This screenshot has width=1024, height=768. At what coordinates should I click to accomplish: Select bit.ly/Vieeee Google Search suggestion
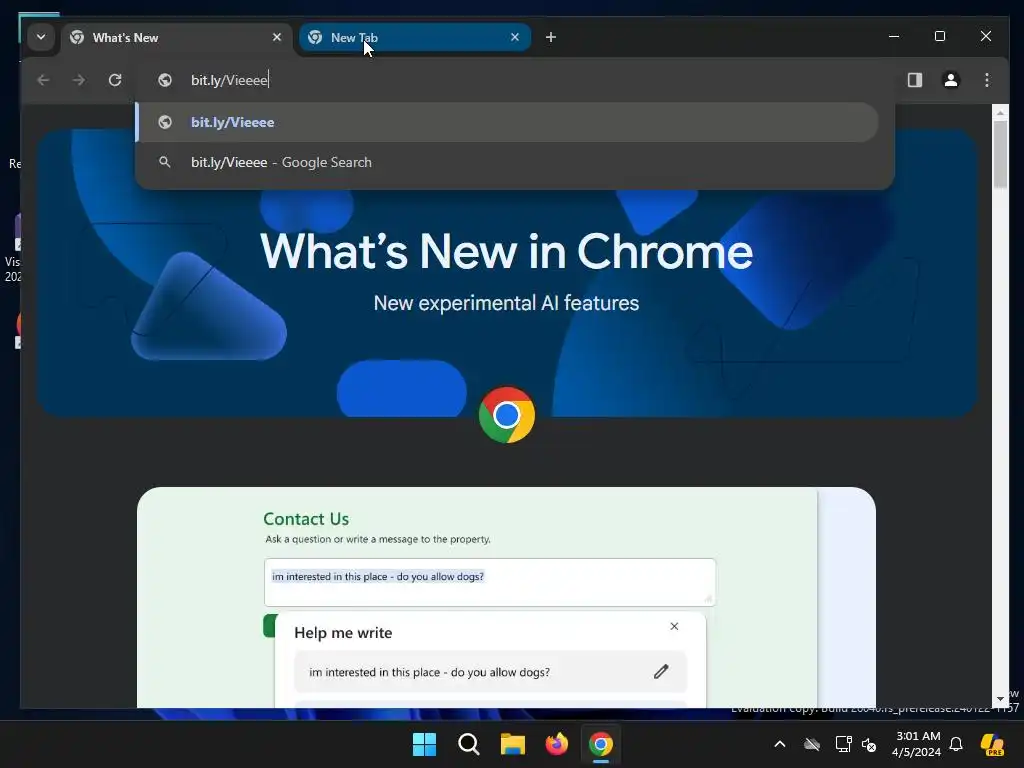tap(507, 162)
